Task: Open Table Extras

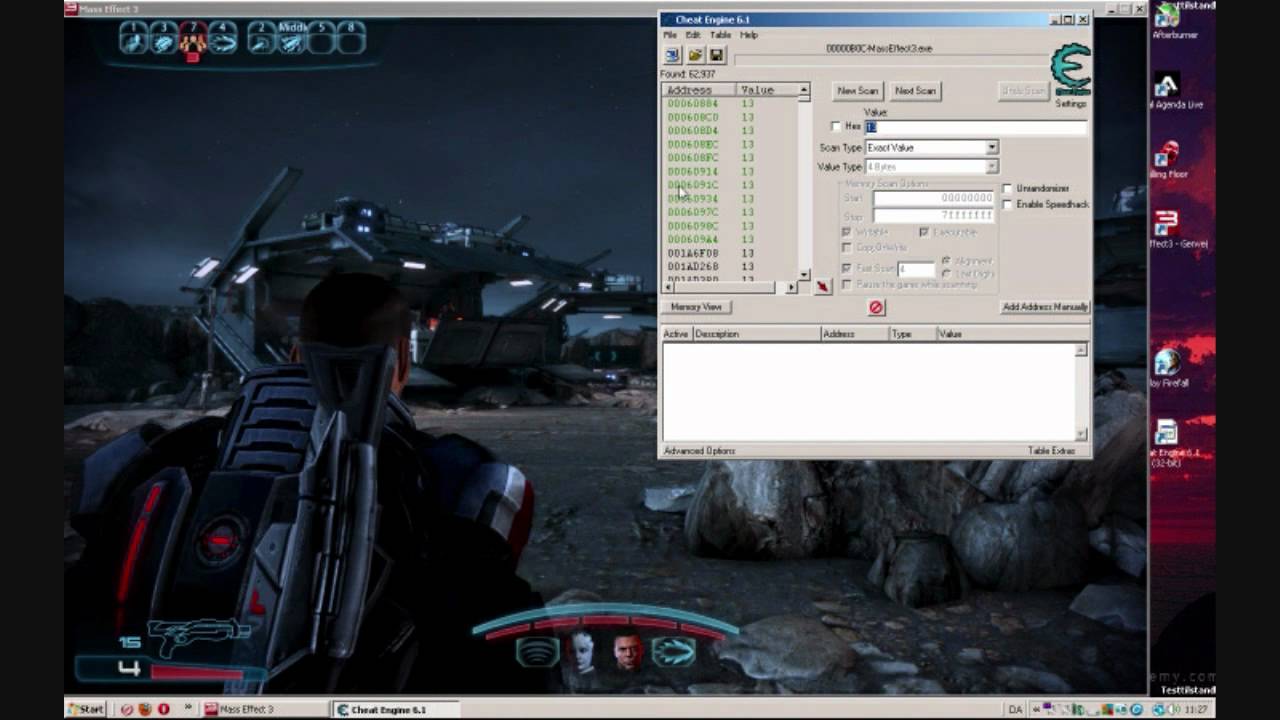Action: tap(1051, 451)
